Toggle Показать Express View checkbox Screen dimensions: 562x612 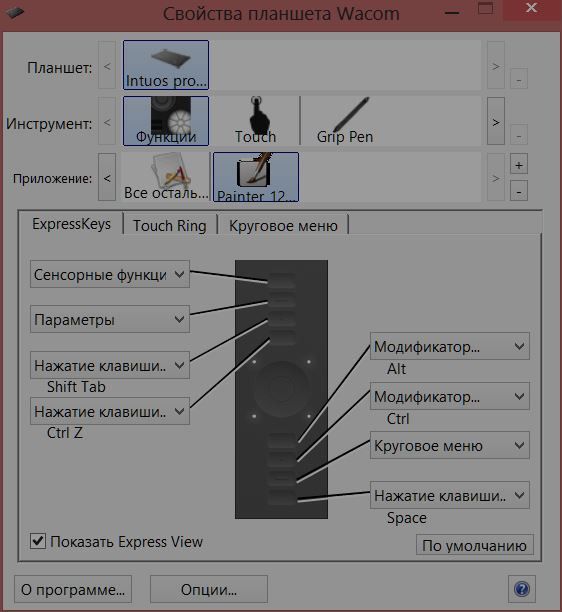pos(38,541)
